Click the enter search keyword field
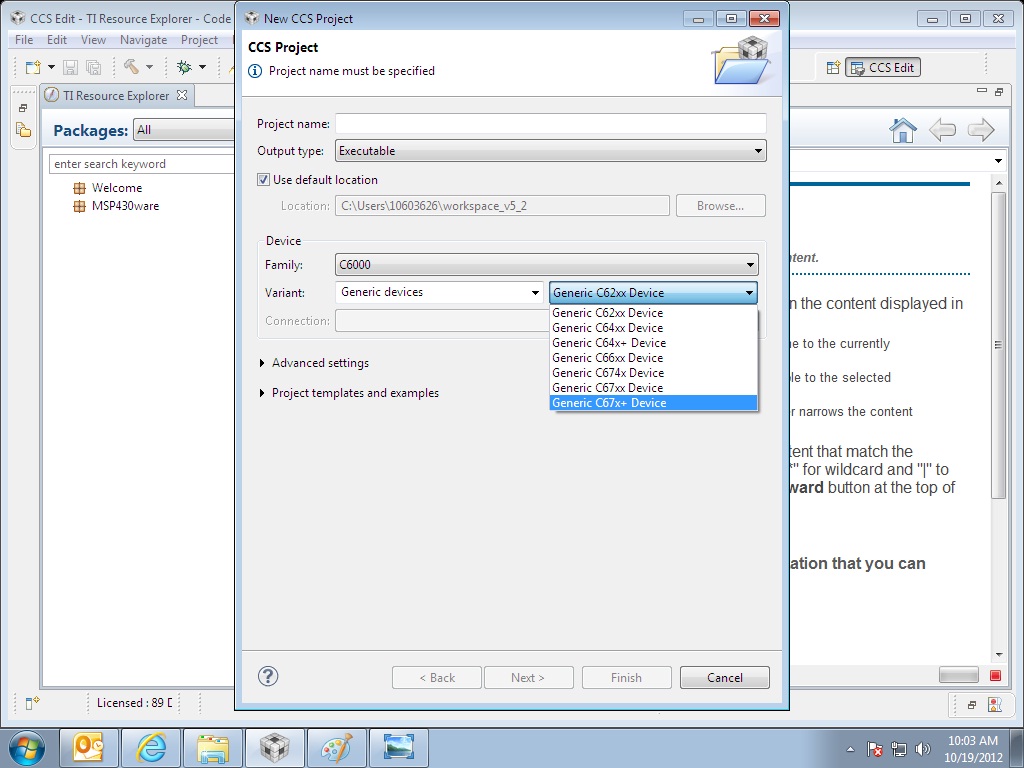This screenshot has width=1024, height=768. [x=142, y=164]
